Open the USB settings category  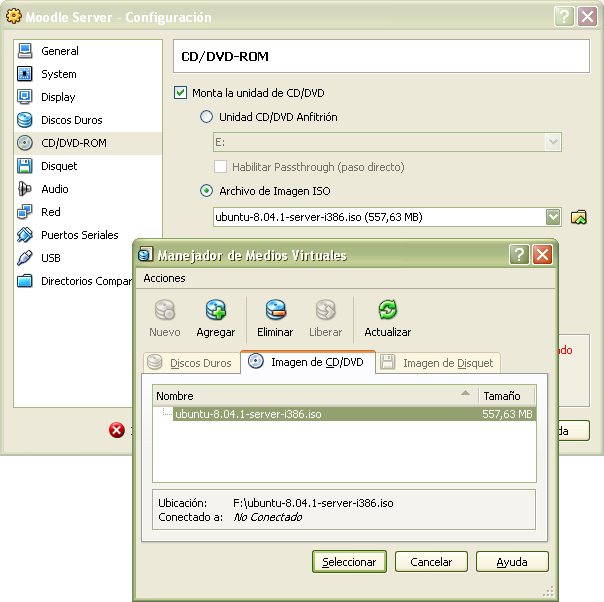73,258
